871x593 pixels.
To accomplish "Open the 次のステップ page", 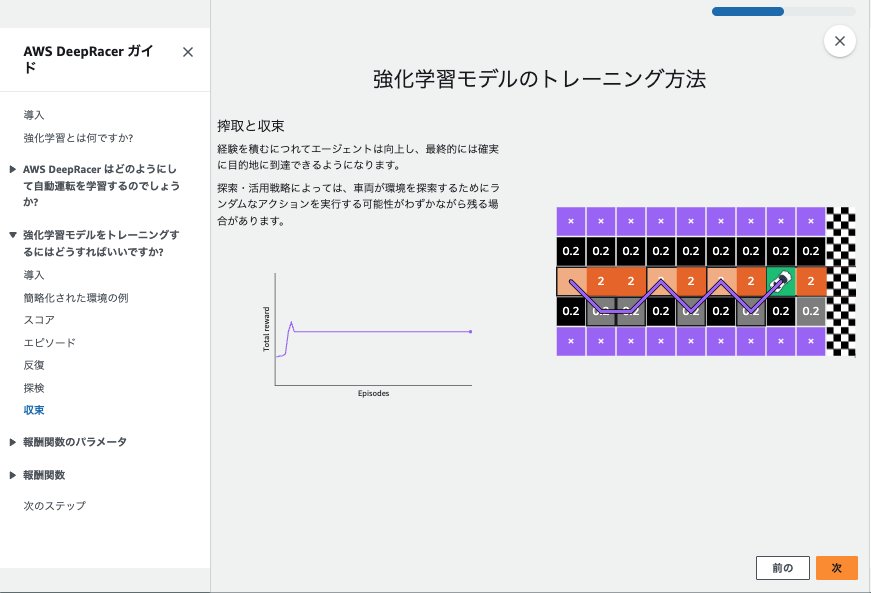I will click(52, 505).
